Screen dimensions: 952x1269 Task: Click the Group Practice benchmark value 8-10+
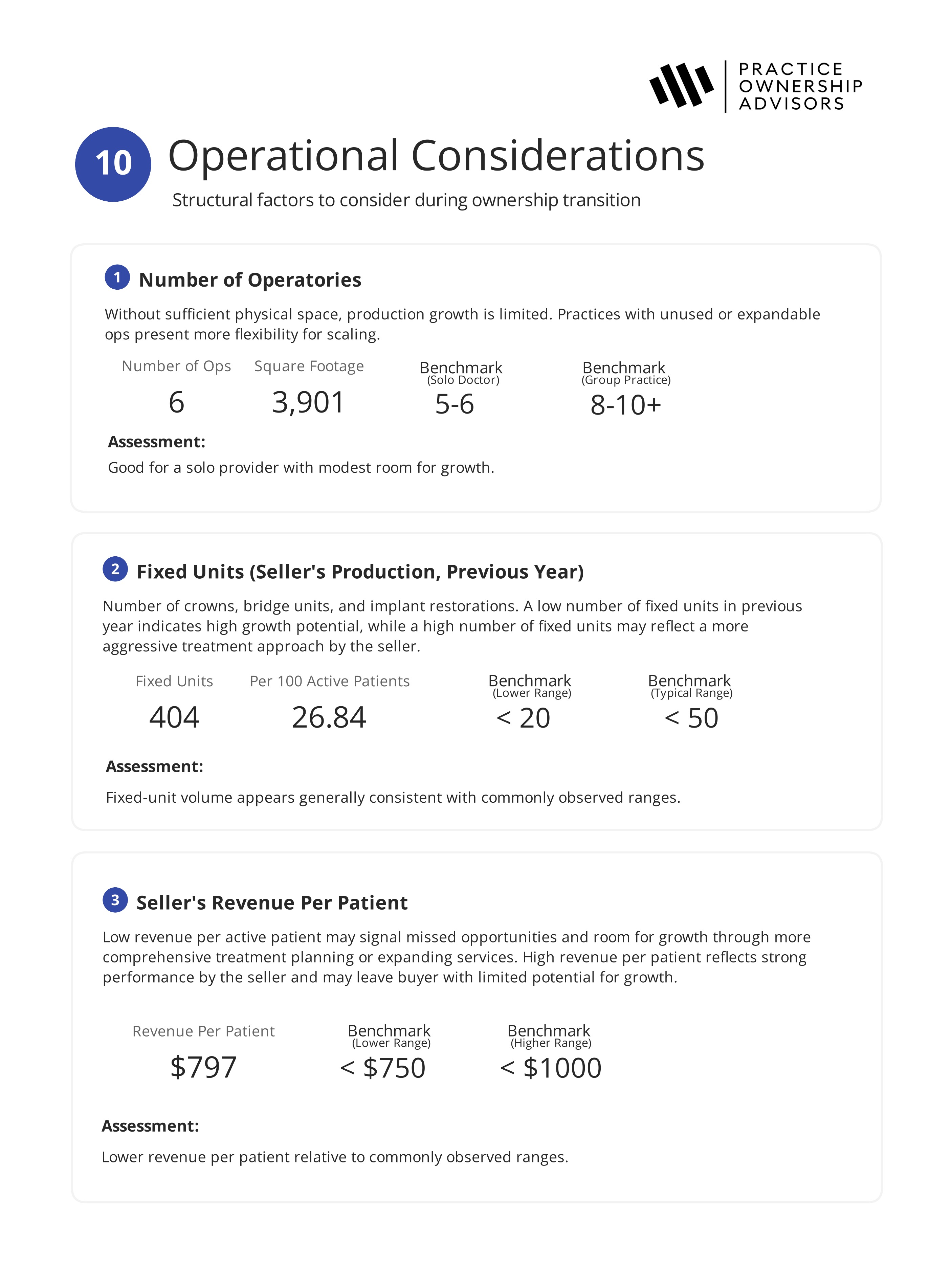point(625,405)
